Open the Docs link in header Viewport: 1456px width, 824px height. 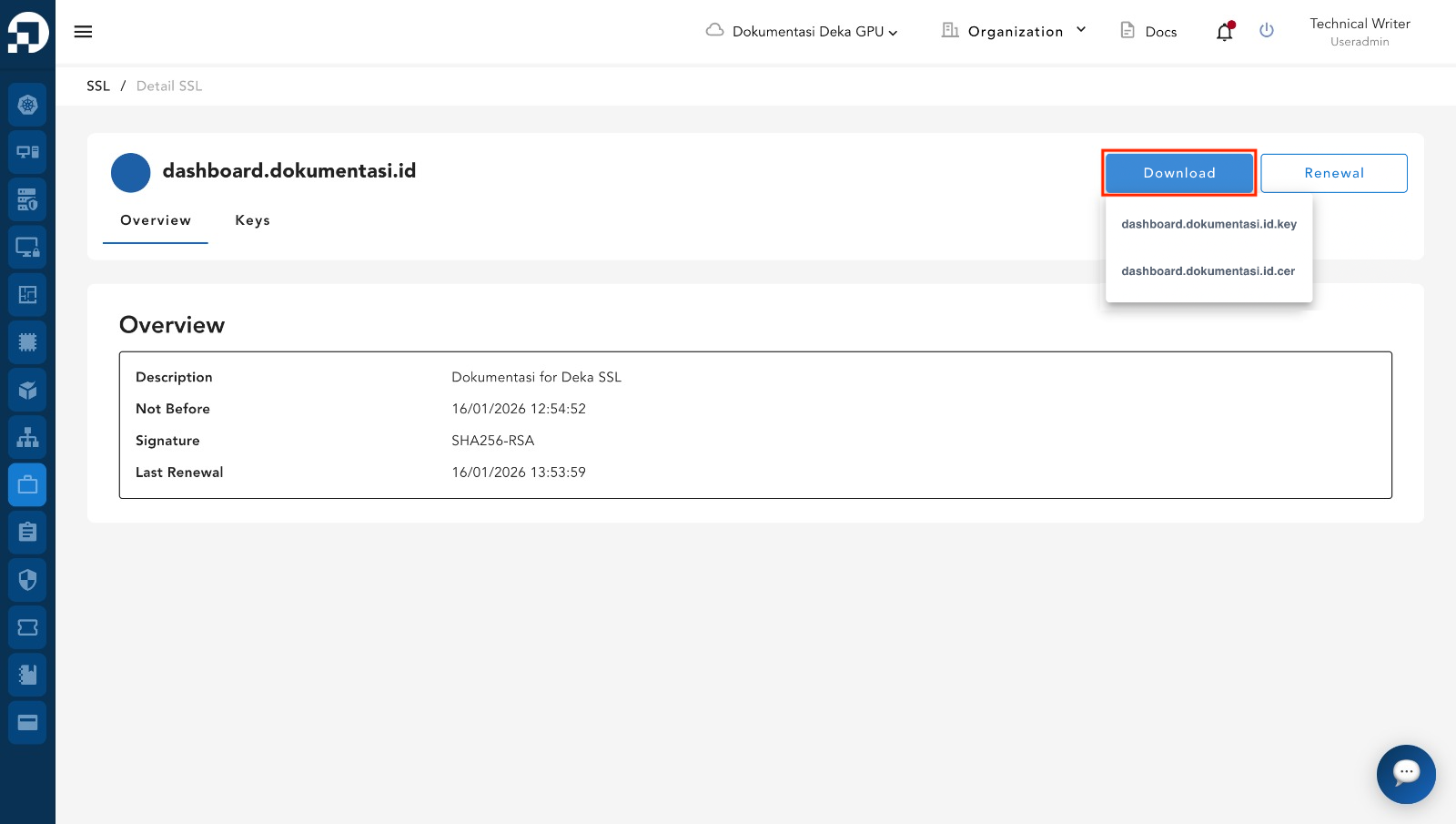pyautogui.click(x=1148, y=32)
